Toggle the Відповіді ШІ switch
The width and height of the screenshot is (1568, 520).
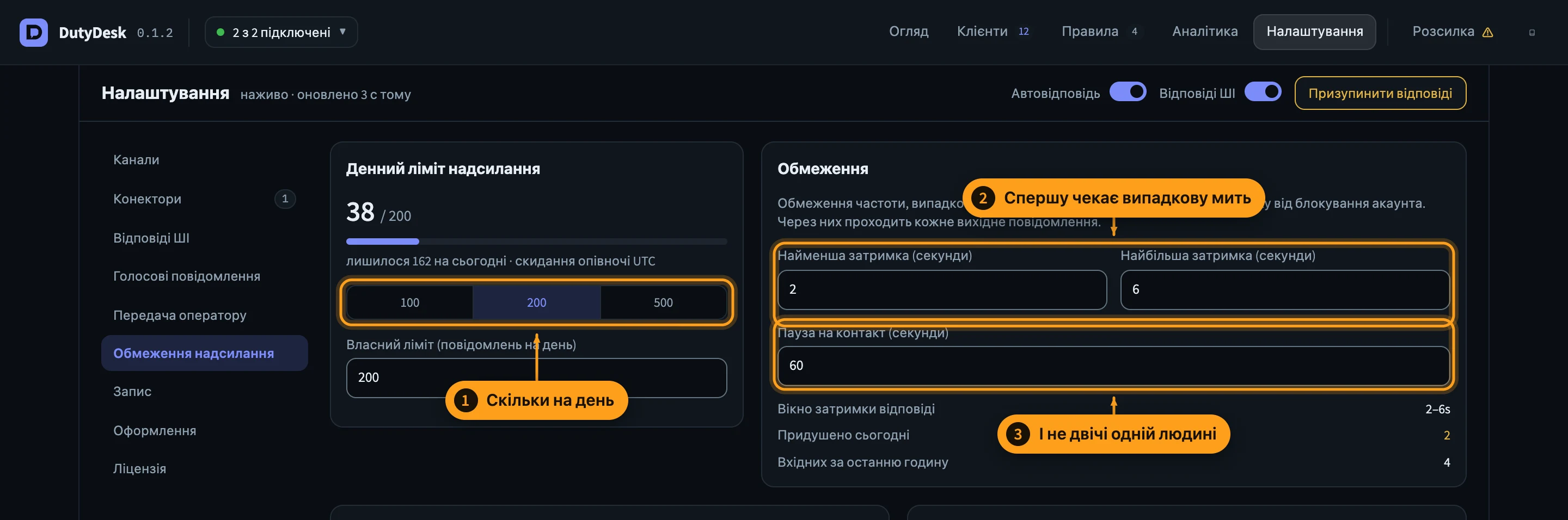(x=1263, y=92)
